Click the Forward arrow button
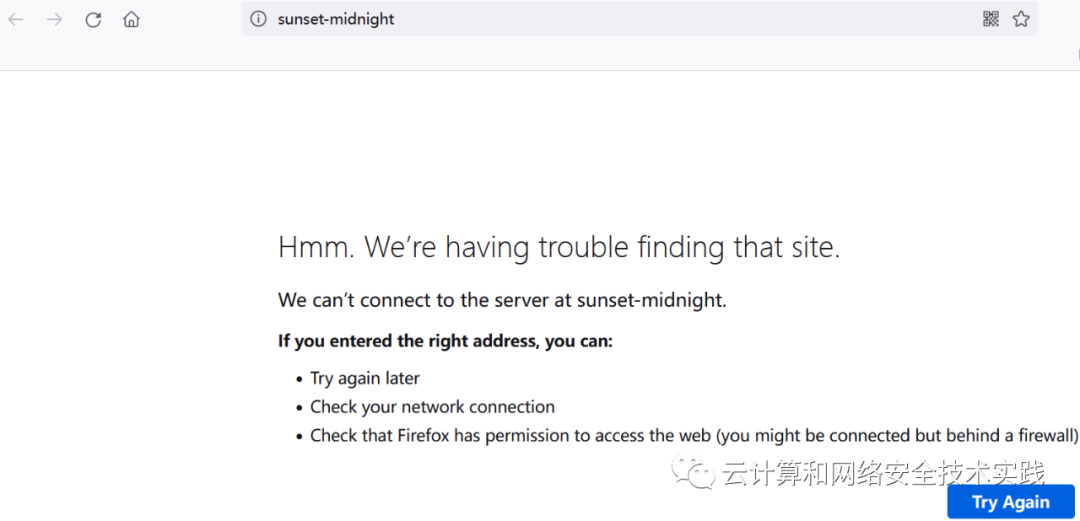The image size is (1080, 521). [54, 19]
